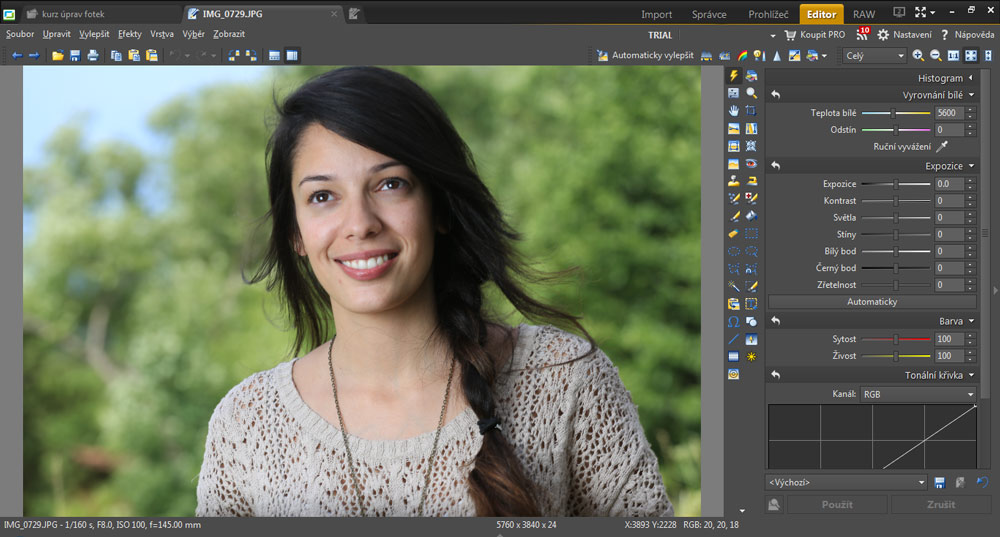This screenshot has width=1000, height=537.
Task: Open the Efekty menu
Action: coord(130,34)
